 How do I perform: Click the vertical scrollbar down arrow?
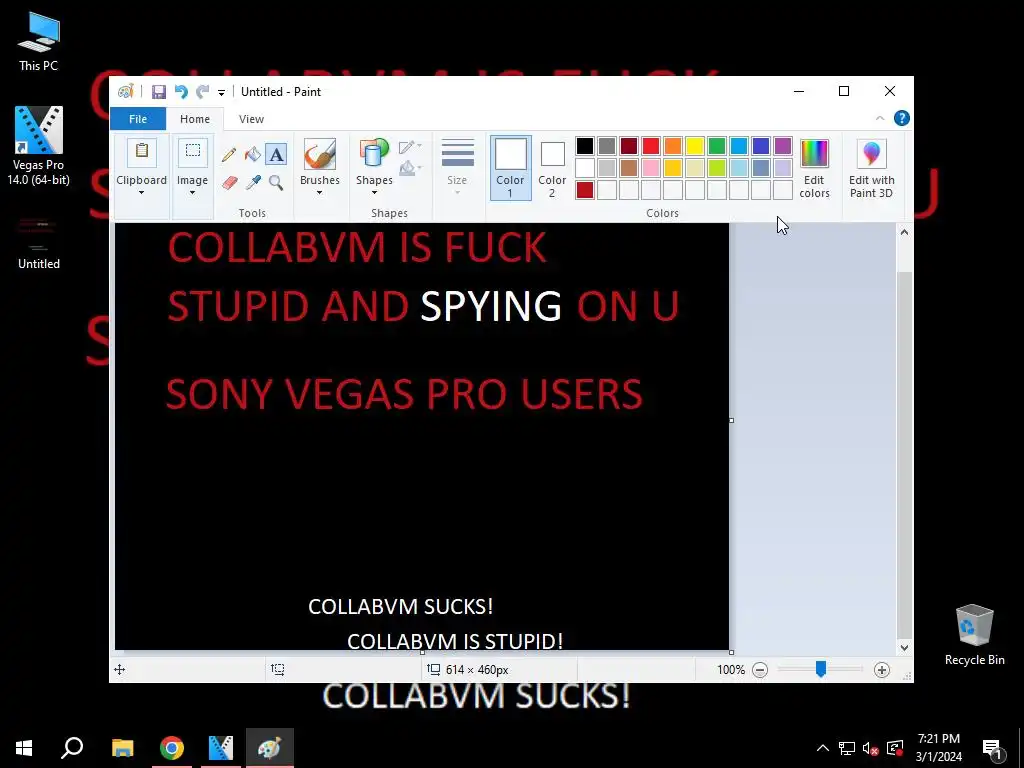[x=904, y=648]
